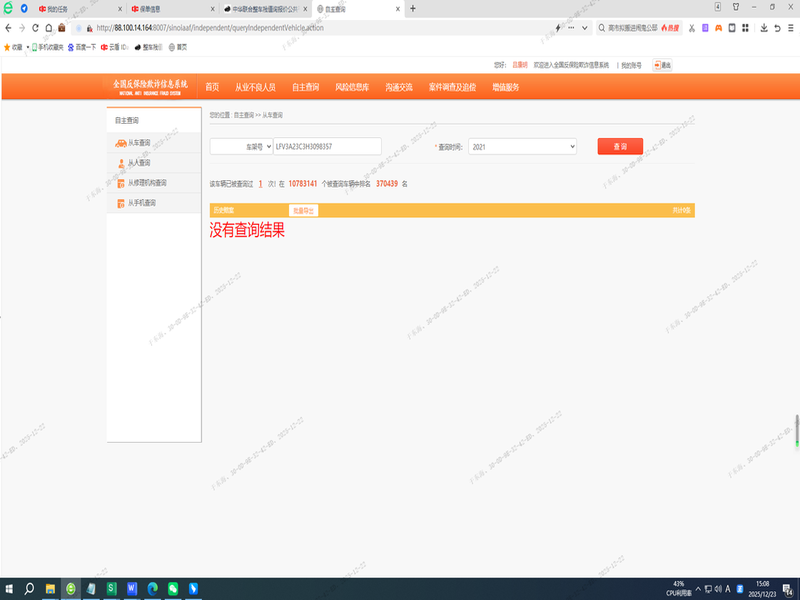Open the 查询时间 year dropdown showing 2021
This screenshot has width=800, height=600.
point(522,147)
